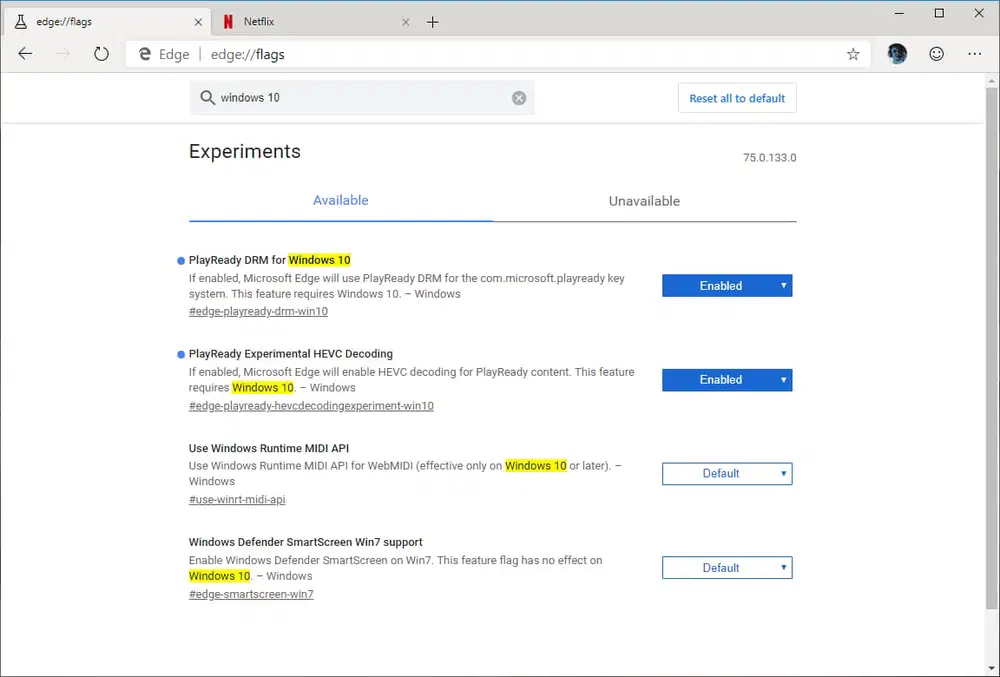The image size is (1000, 677).
Task: Open the Windows Runtime MIDI API dropdown
Action: [727, 473]
